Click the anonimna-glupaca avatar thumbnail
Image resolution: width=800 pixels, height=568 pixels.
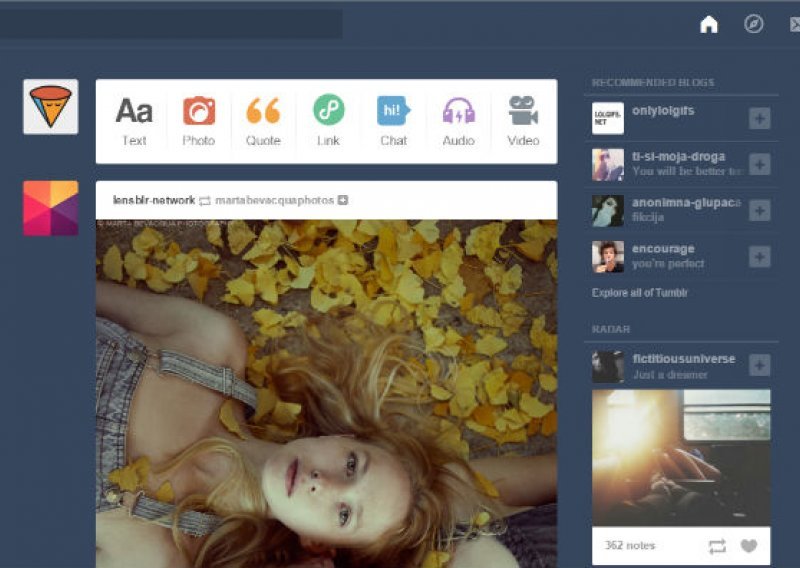tap(608, 210)
